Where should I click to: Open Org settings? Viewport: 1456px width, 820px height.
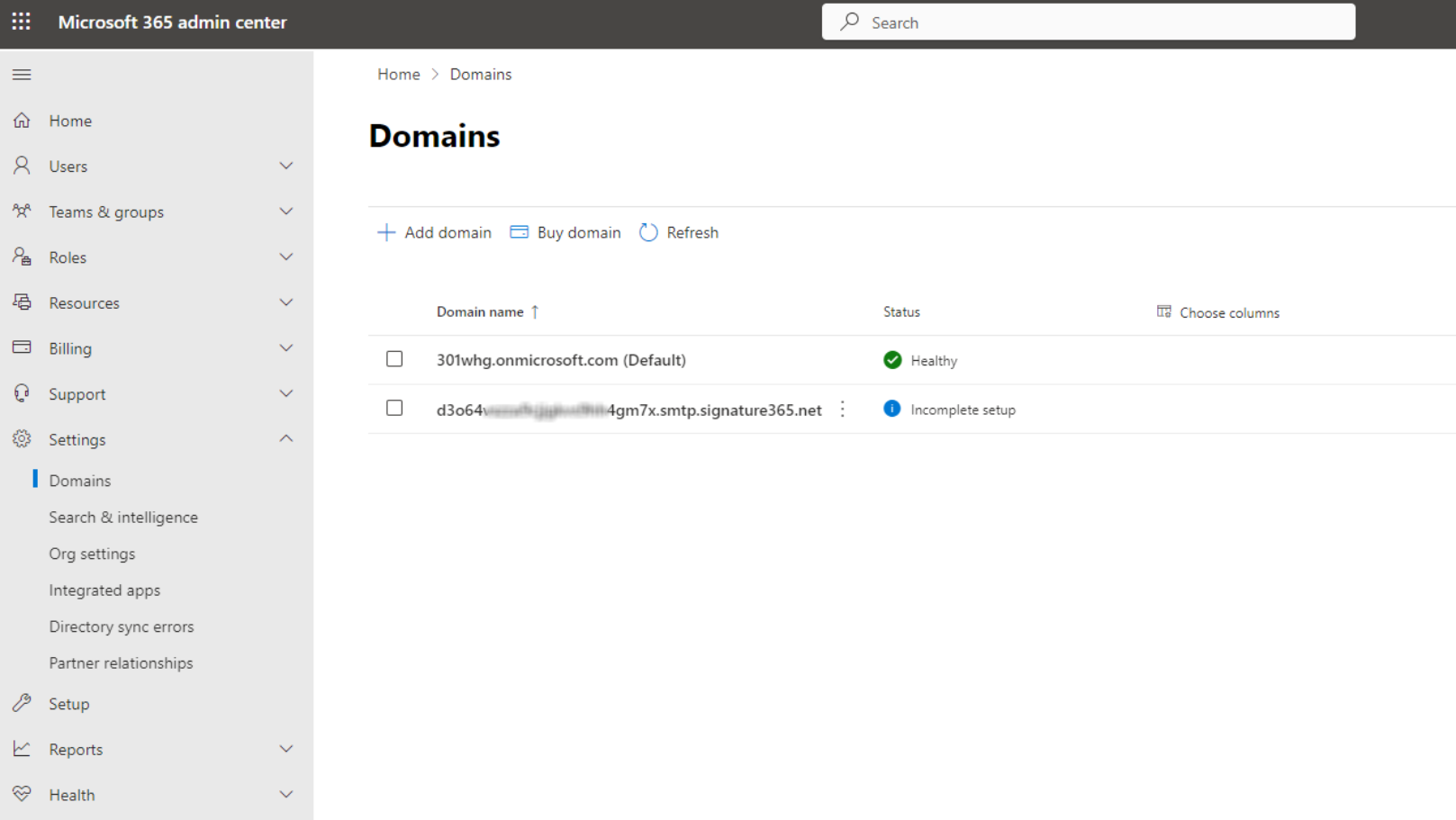click(x=92, y=554)
